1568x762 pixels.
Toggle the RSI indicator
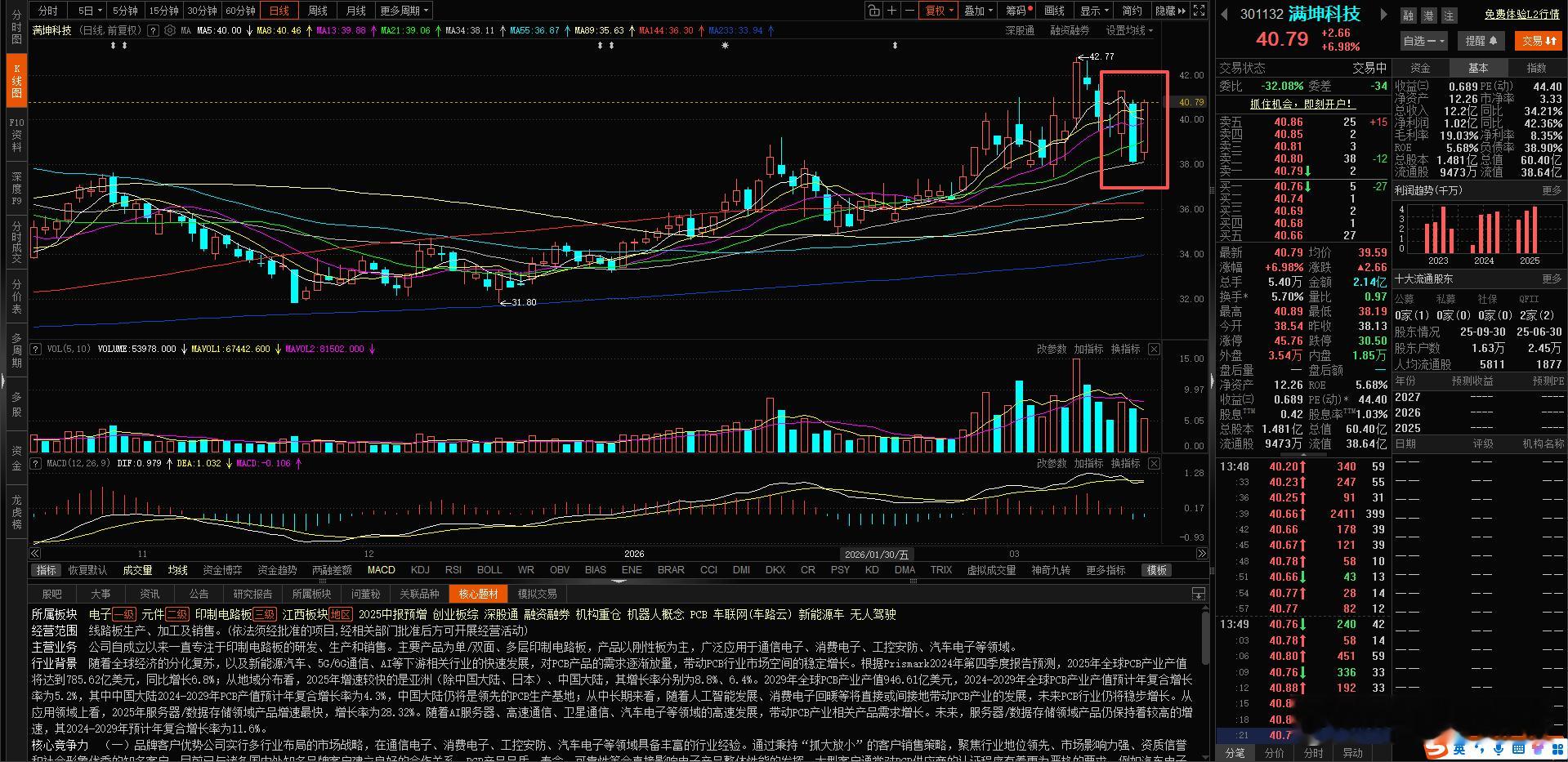[453, 570]
